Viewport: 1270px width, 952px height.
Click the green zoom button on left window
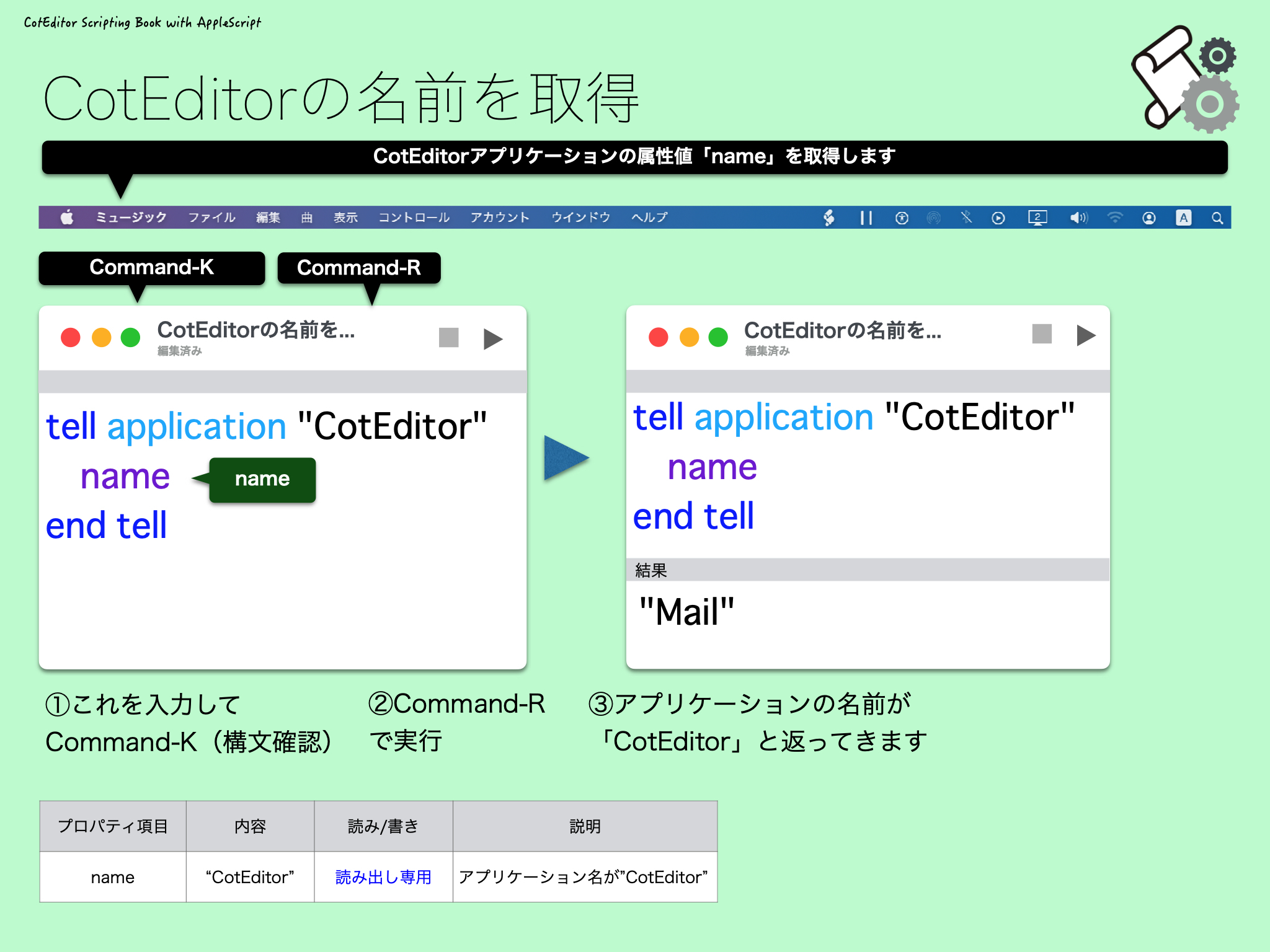[130, 337]
